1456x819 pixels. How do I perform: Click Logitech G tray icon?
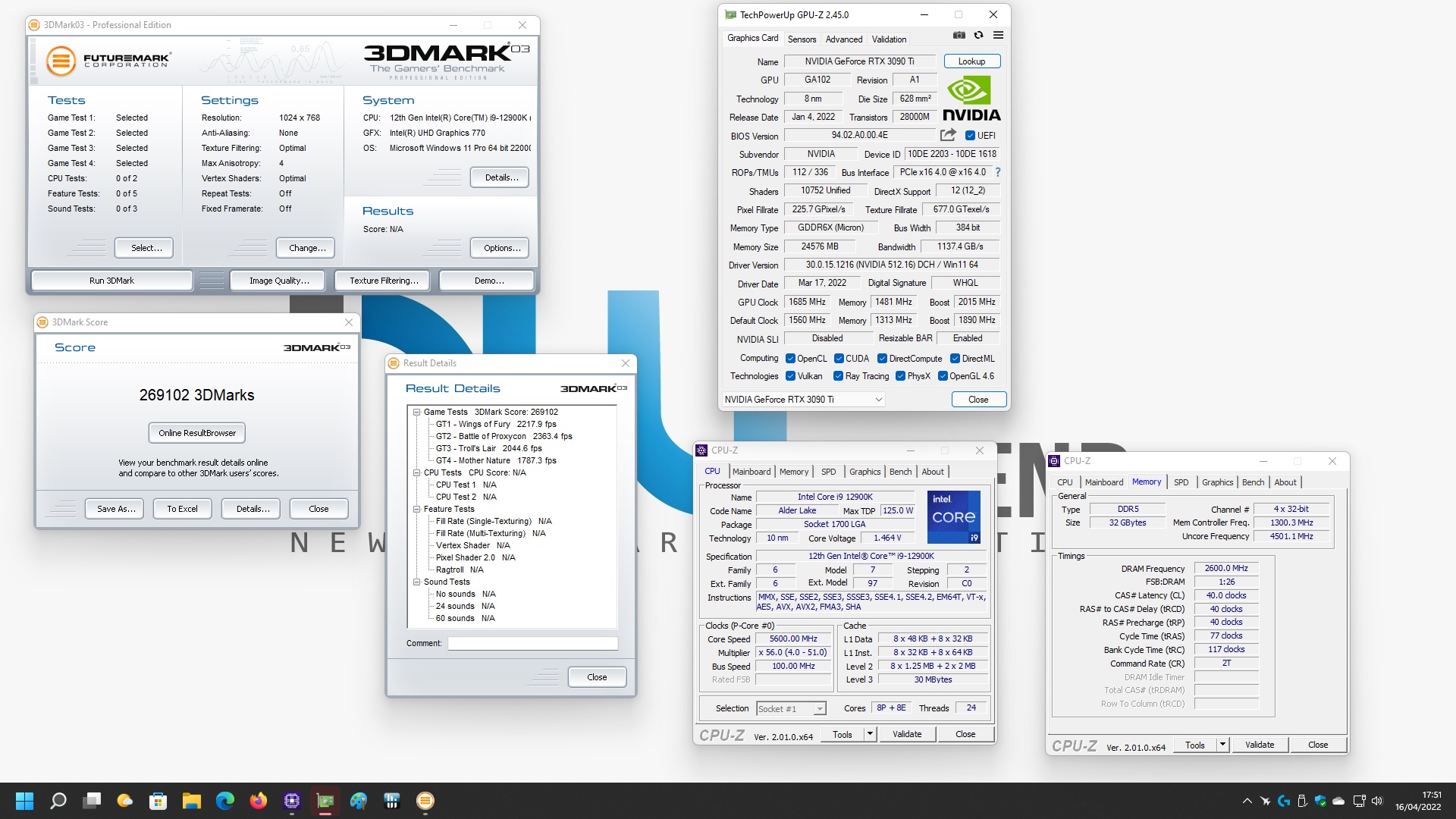[1284, 801]
